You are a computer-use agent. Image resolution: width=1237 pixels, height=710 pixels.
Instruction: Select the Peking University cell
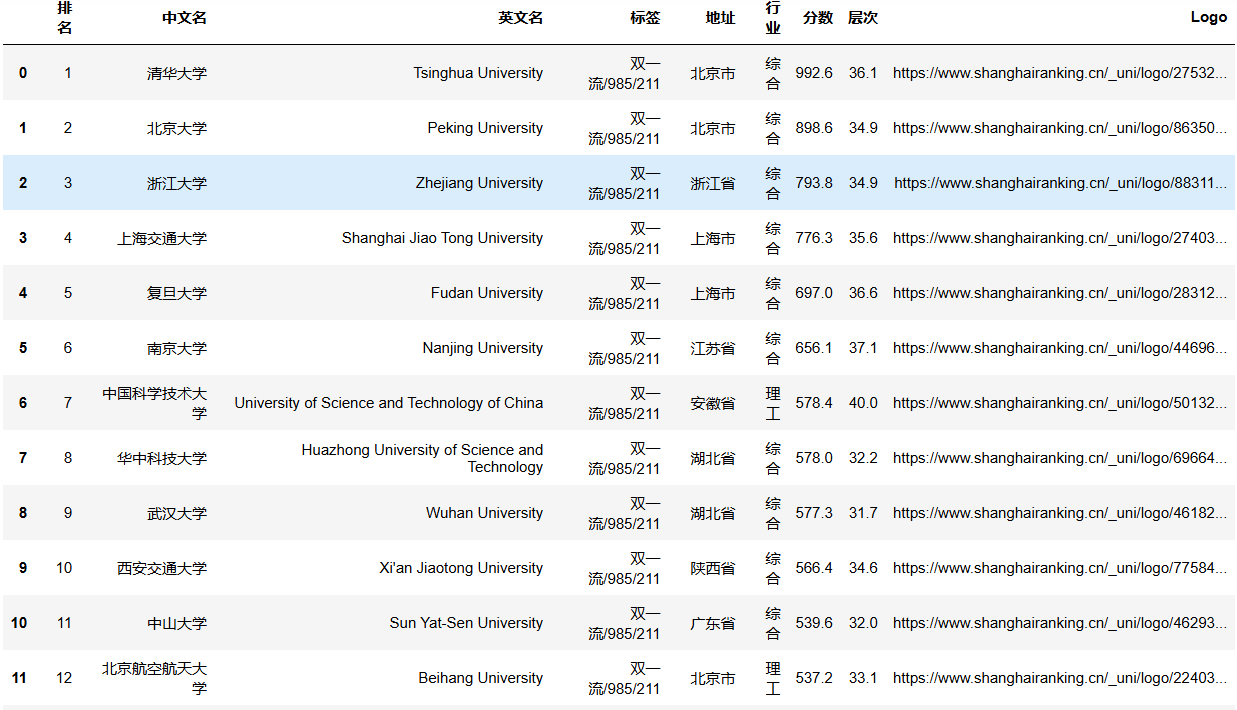pyautogui.click(x=485, y=128)
